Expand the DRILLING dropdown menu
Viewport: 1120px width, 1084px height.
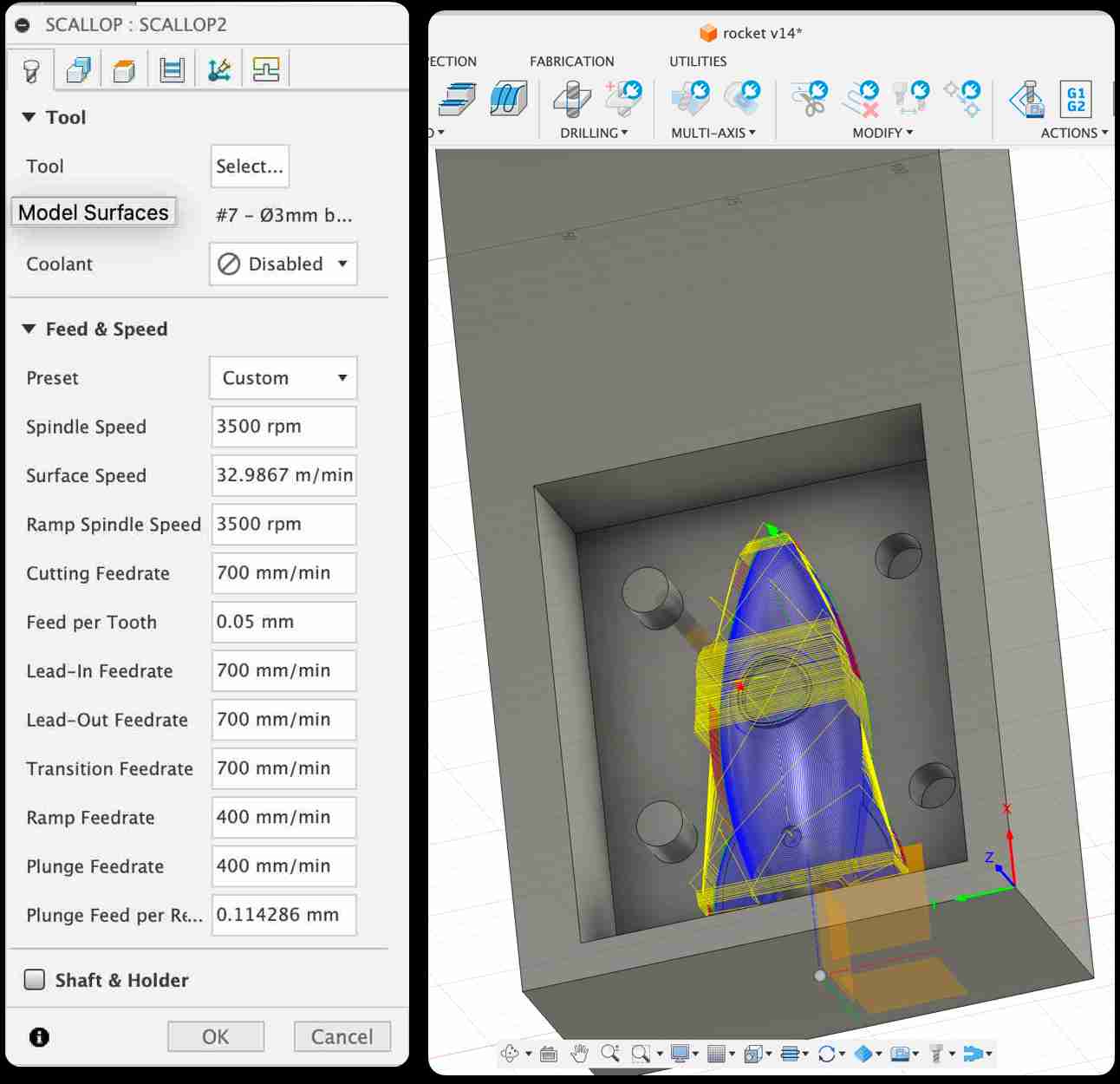point(594,133)
